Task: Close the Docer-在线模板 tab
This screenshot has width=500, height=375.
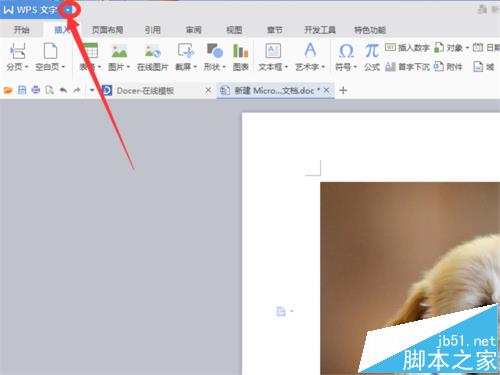Action: coord(208,90)
